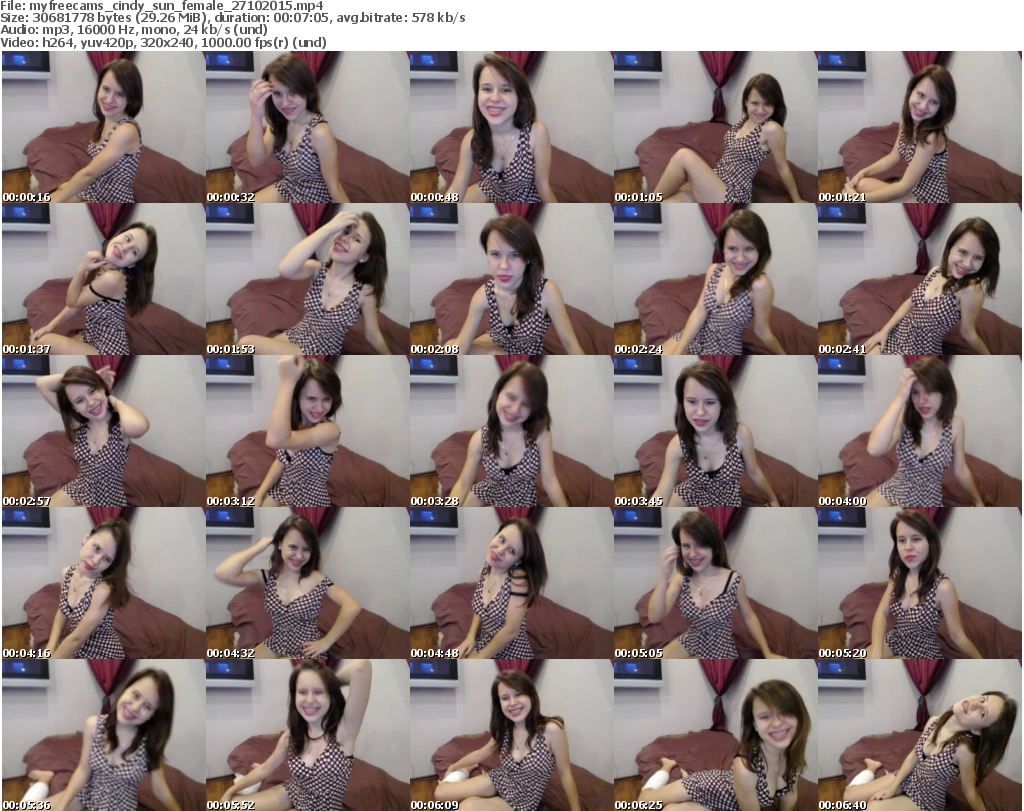
Task: Pick the thumbnail timestamped 00:02:08
Action: click(x=511, y=279)
